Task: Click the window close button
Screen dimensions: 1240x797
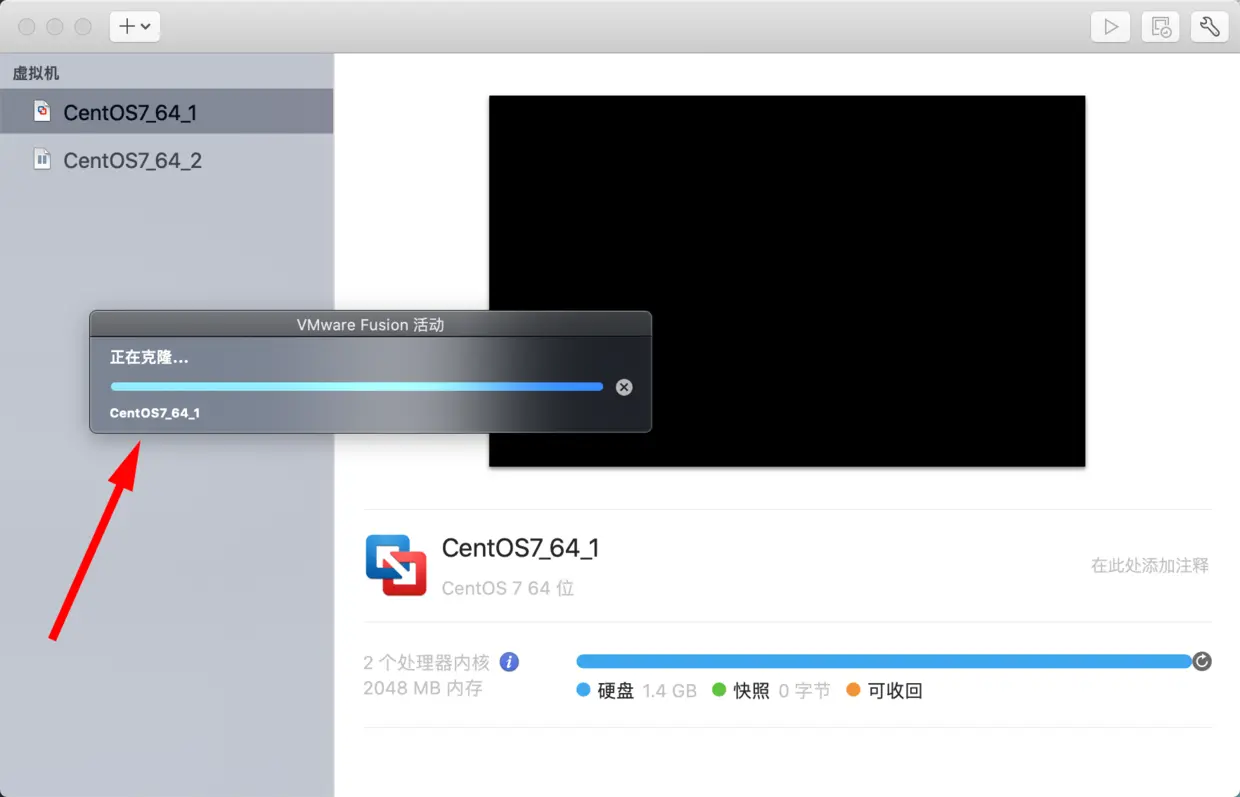Action: (x=27, y=27)
